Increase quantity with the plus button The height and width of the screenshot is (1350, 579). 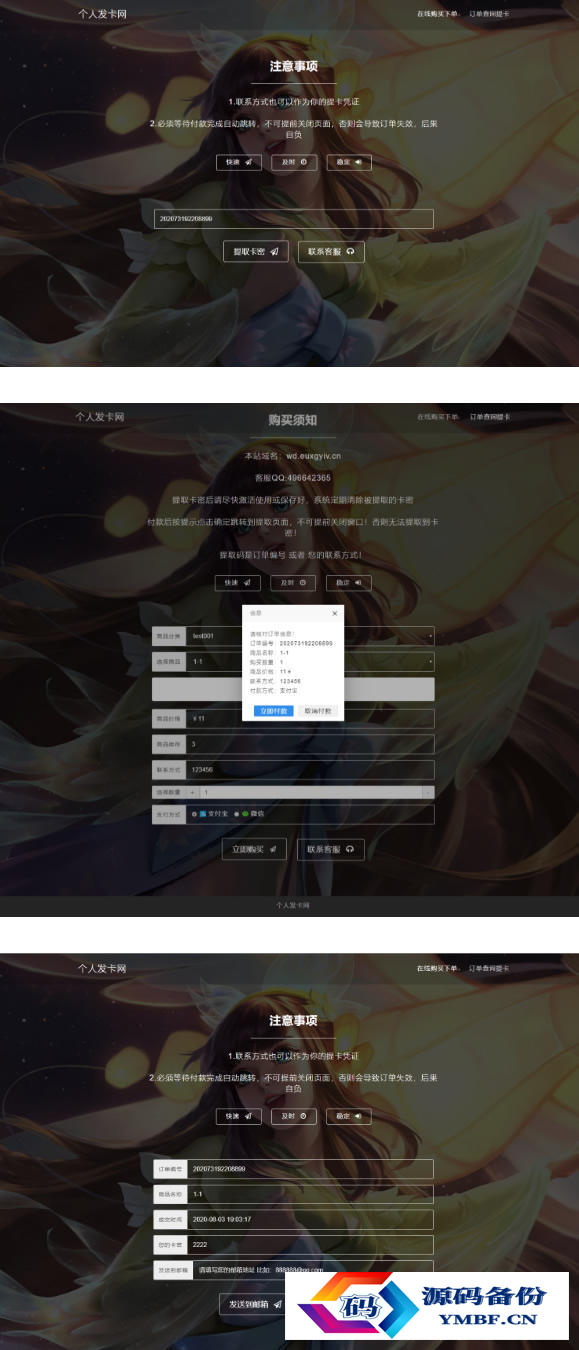(x=193, y=792)
